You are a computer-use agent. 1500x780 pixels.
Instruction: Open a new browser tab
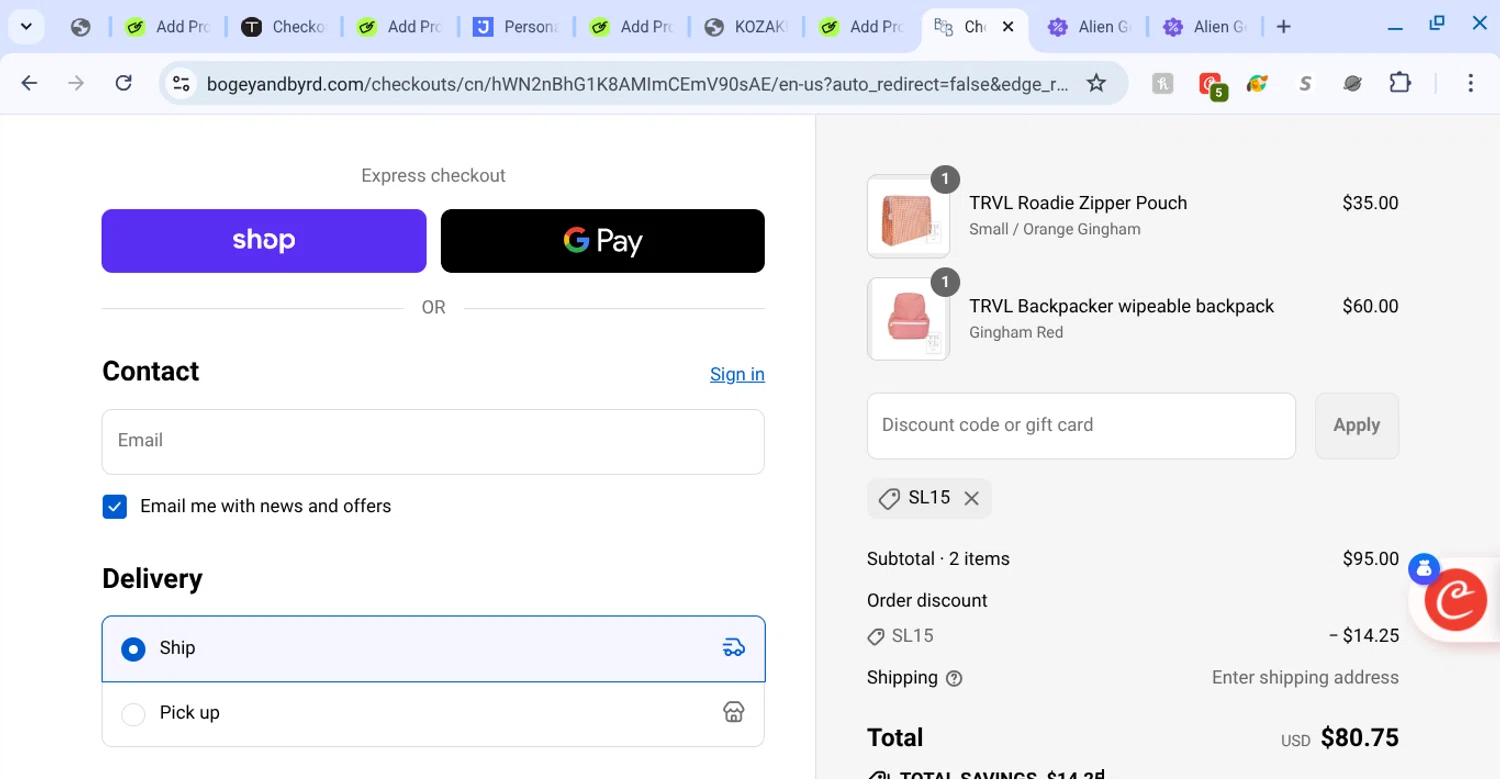click(1284, 27)
